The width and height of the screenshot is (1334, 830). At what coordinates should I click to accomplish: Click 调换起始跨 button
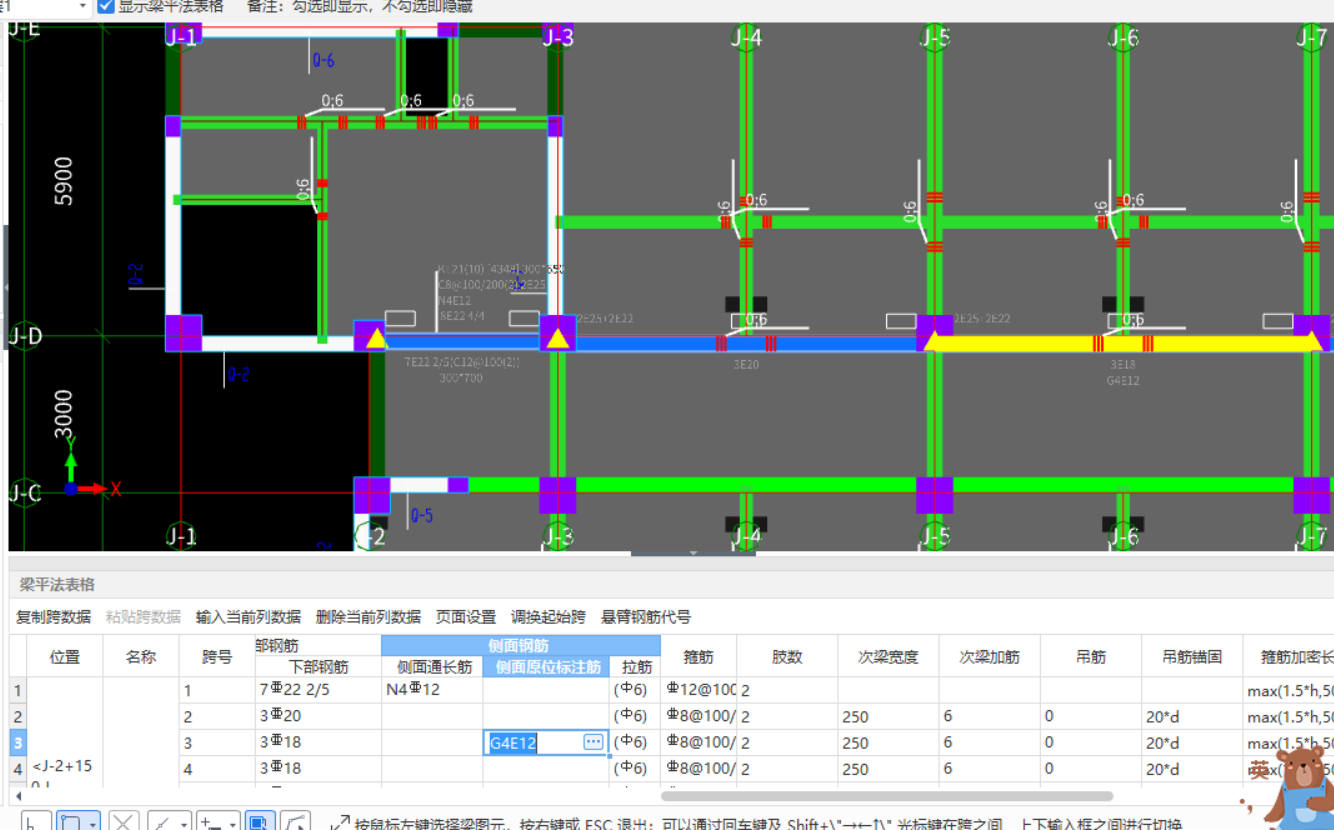pyautogui.click(x=548, y=617)
